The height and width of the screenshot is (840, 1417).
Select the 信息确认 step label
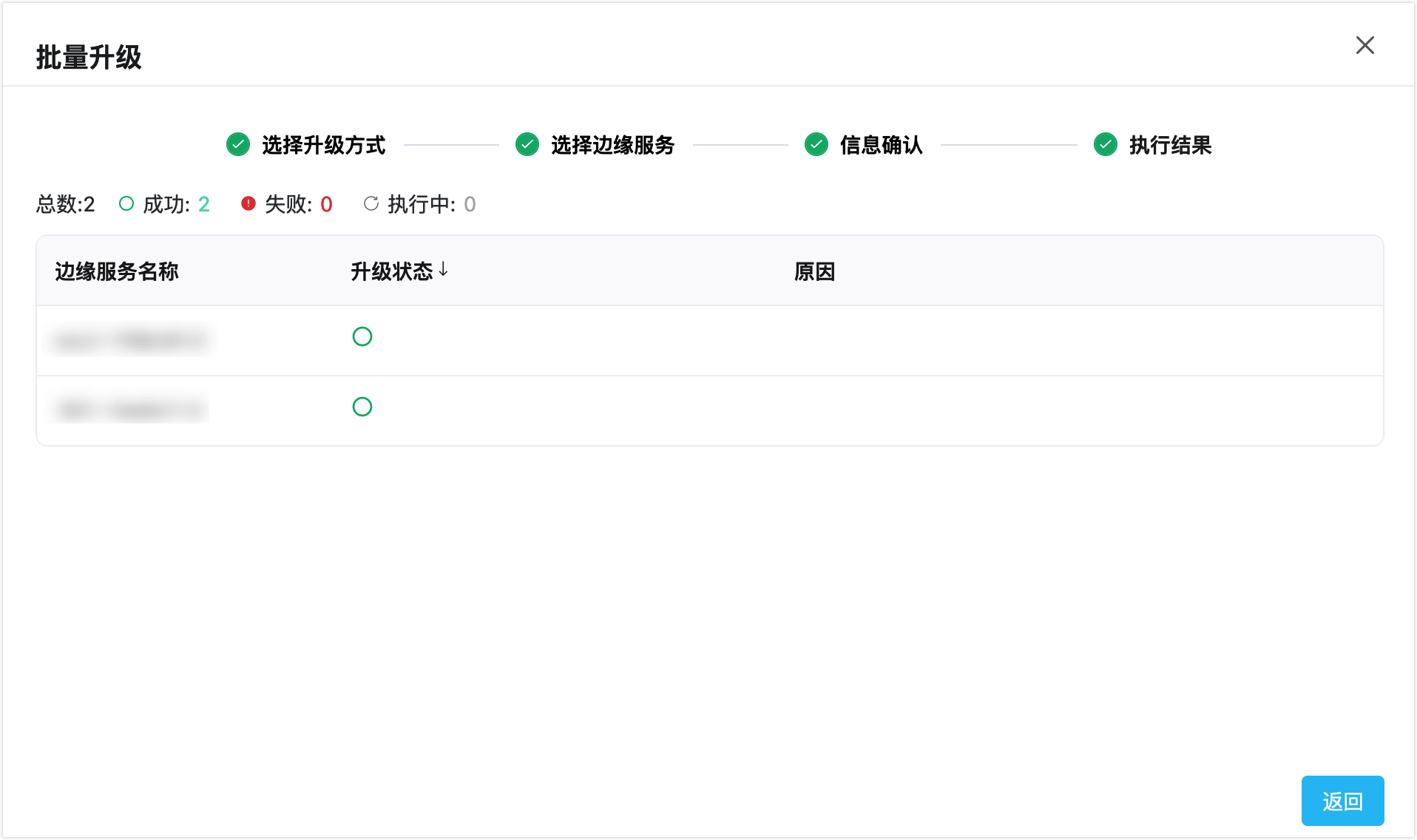881,145
